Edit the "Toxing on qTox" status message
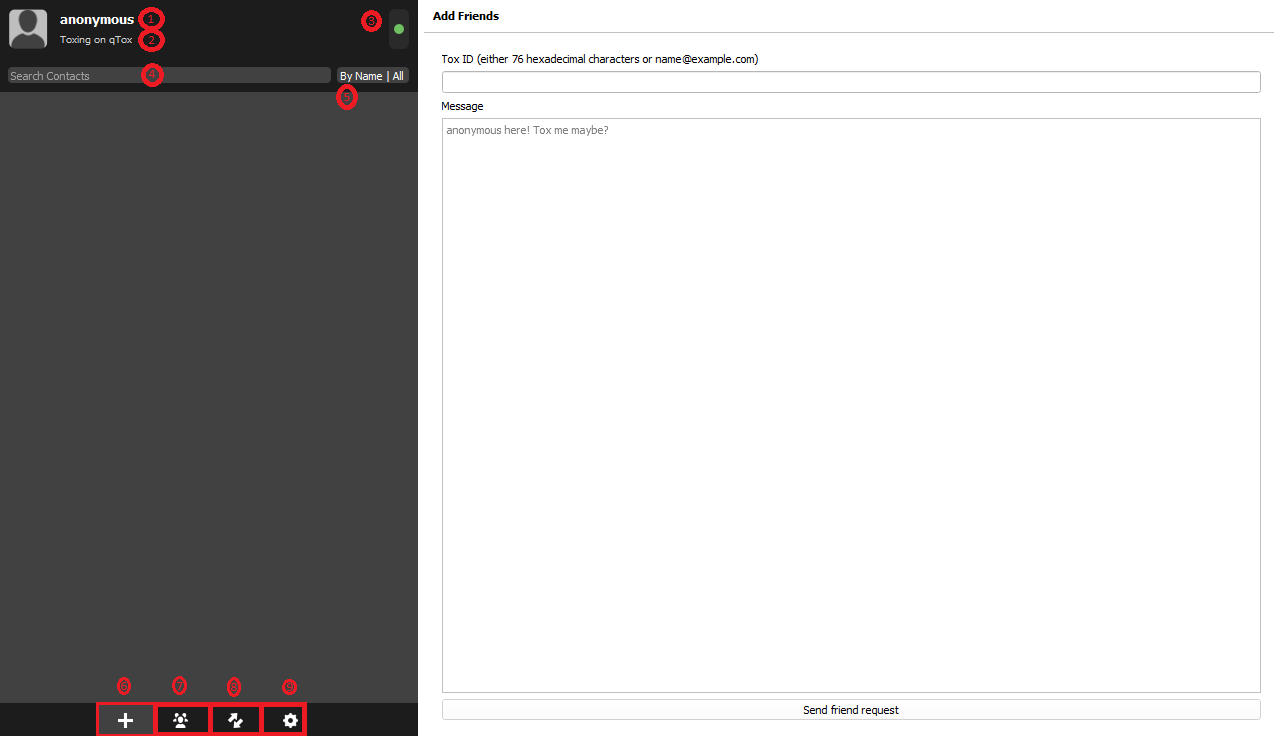Screen dimensions: 1274x736 [x=96, y=40]
